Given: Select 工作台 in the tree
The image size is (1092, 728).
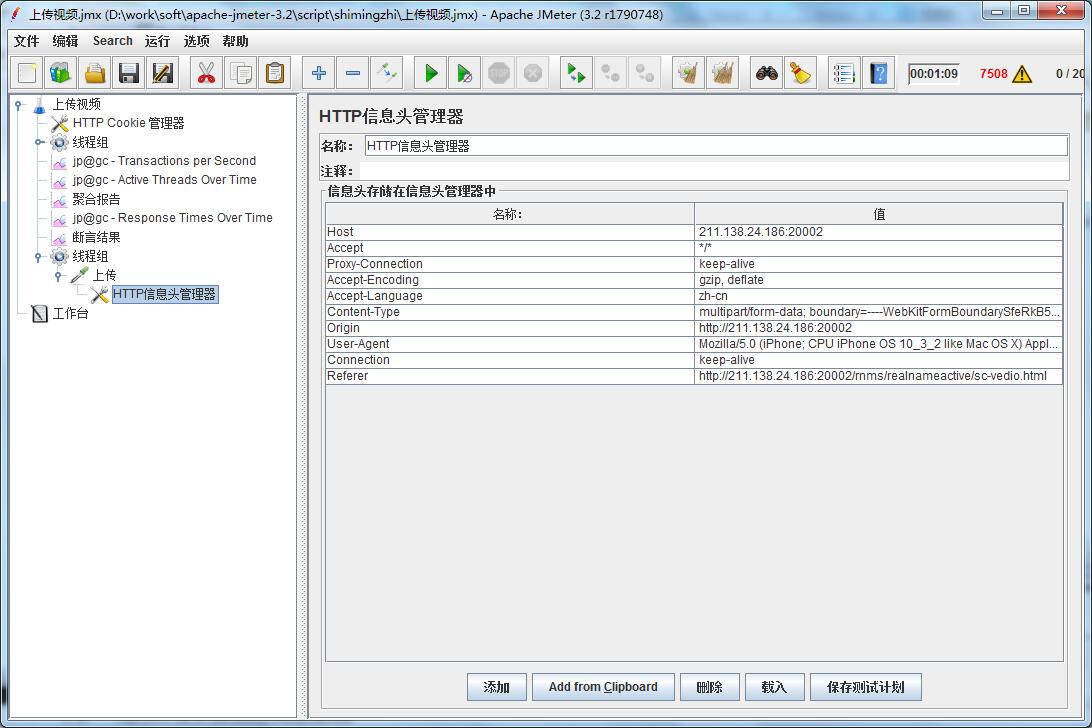Looking at the screenshot, I should [x=70, y=313].
